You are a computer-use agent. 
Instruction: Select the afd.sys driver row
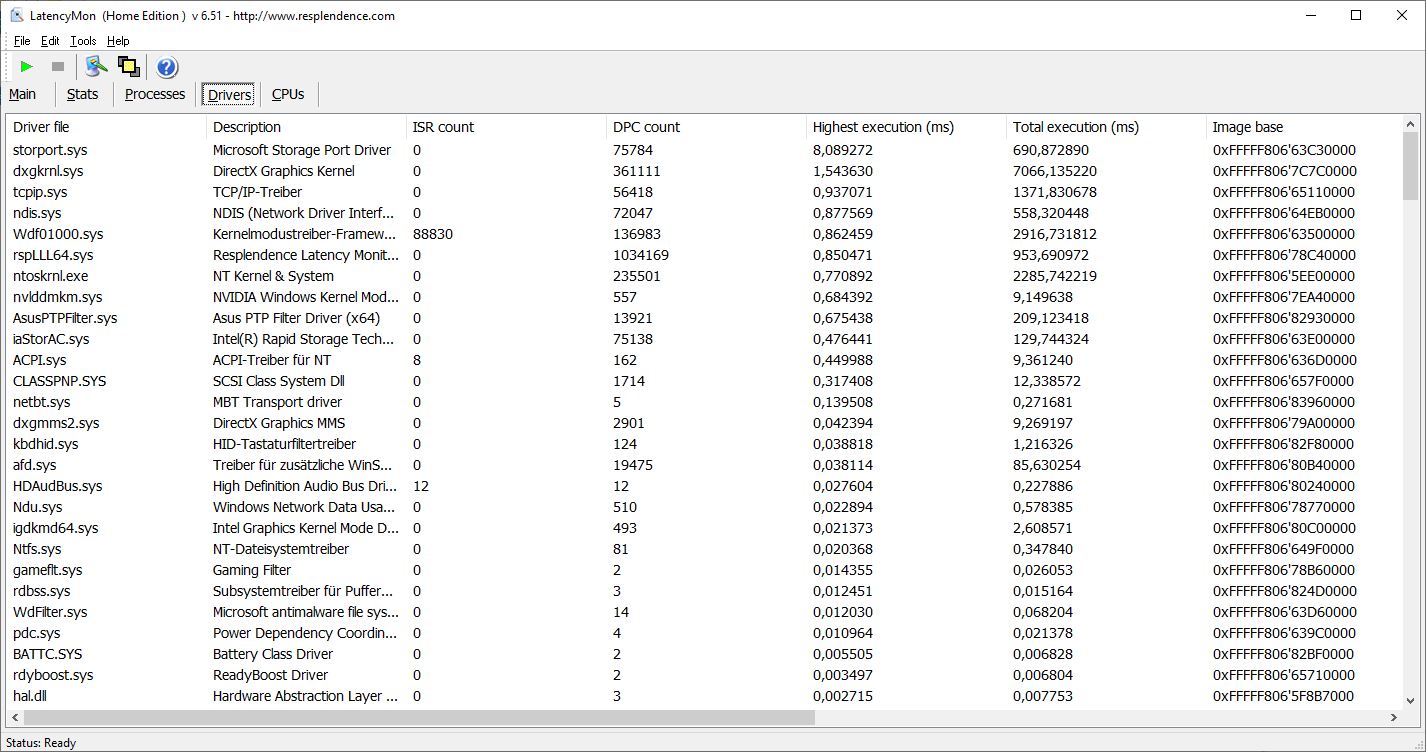(x=704, y=465)
